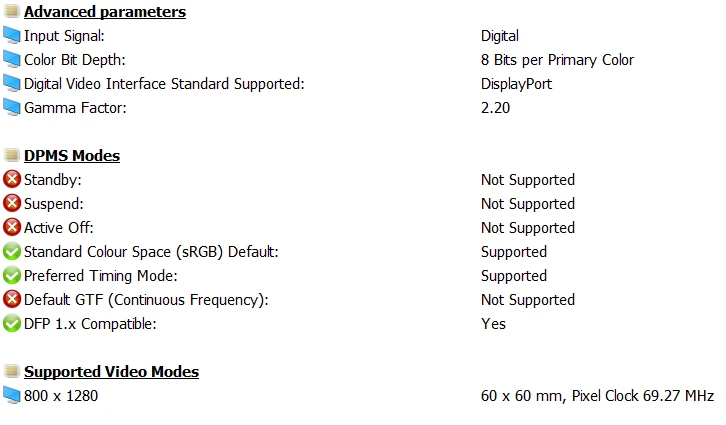Select the folder icon beside Supported Video Modes
Screen dimensions: 726x425
point(12,371)
